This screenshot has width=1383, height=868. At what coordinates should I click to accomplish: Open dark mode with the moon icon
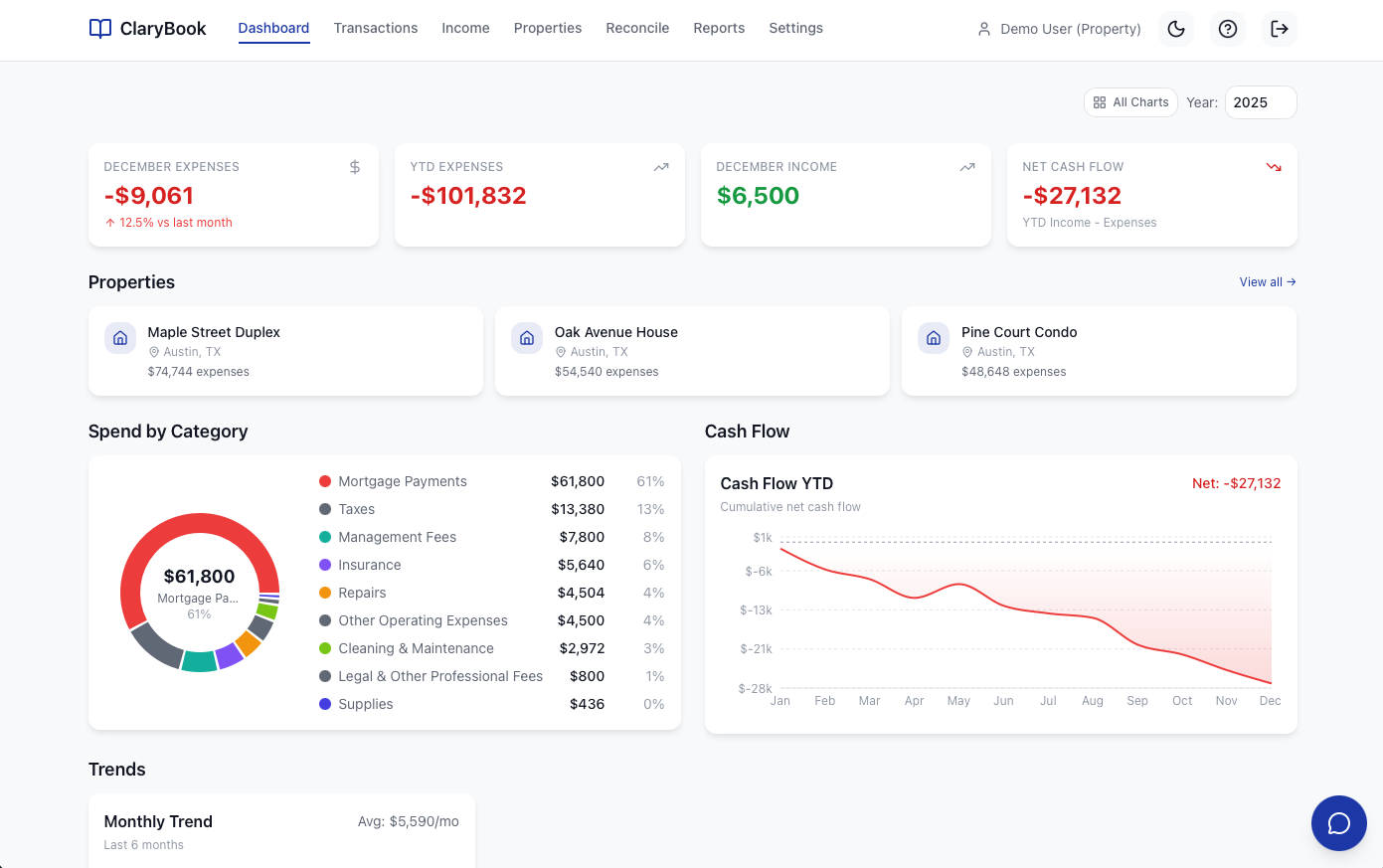[x=1176, y=29]
